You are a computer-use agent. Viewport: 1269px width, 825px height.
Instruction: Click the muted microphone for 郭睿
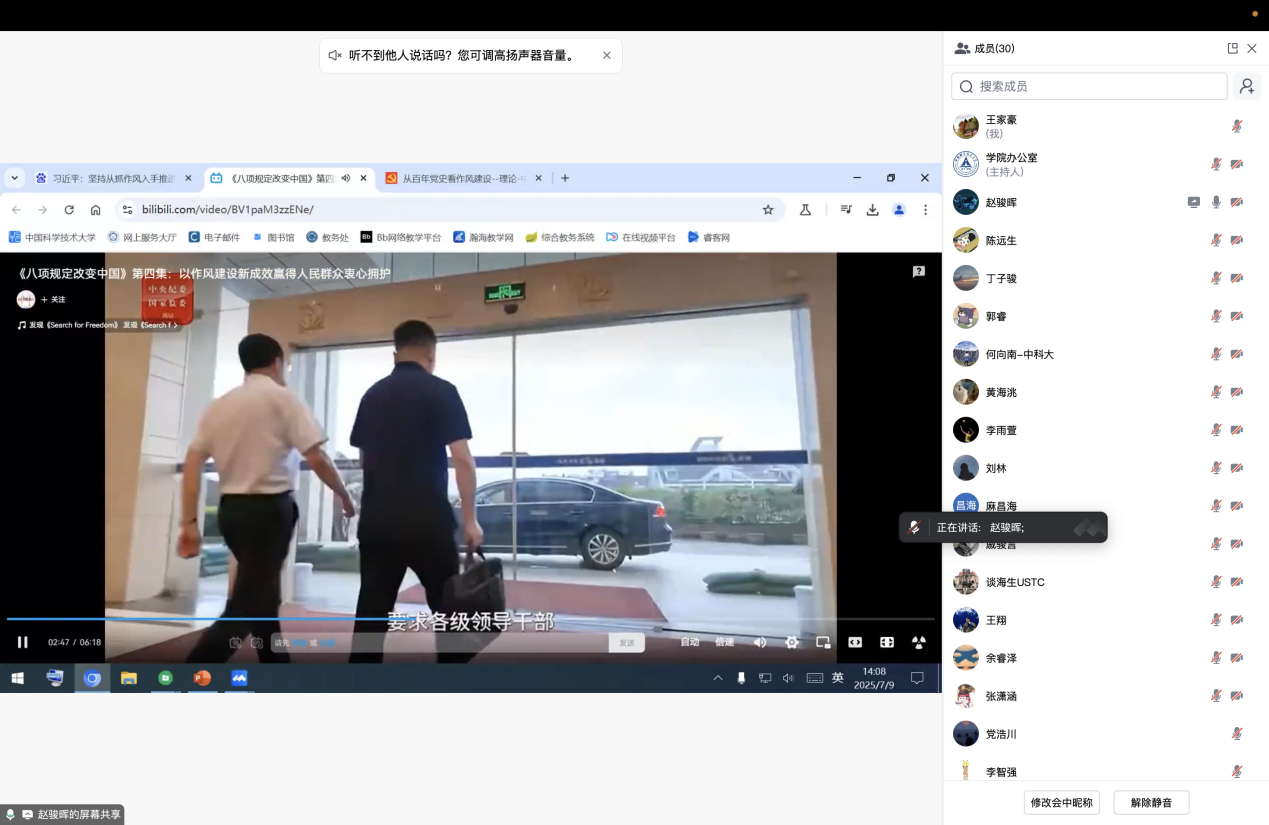[x=1216, y=316]
